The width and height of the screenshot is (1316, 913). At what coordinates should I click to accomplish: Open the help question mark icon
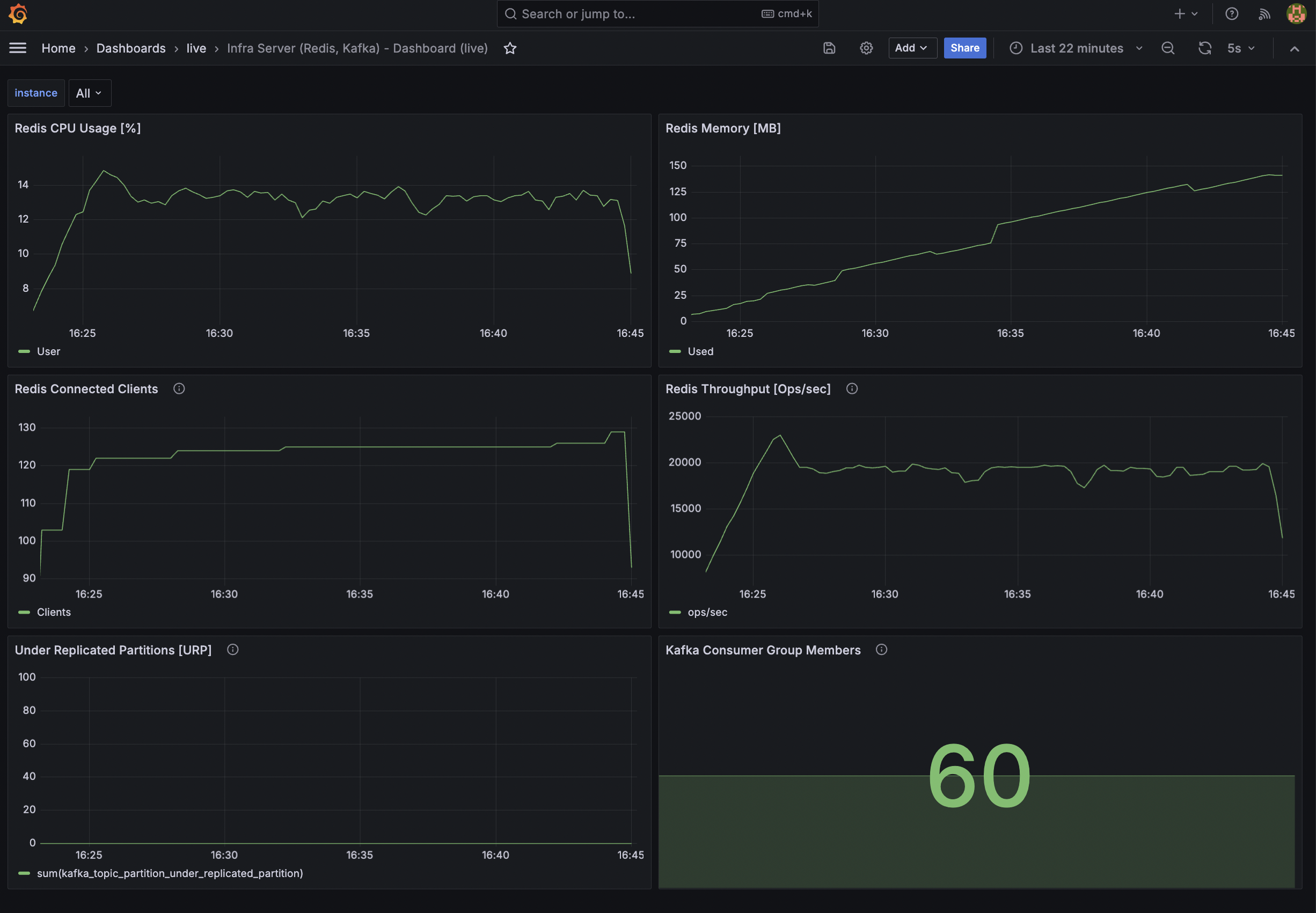point(1232,14)
